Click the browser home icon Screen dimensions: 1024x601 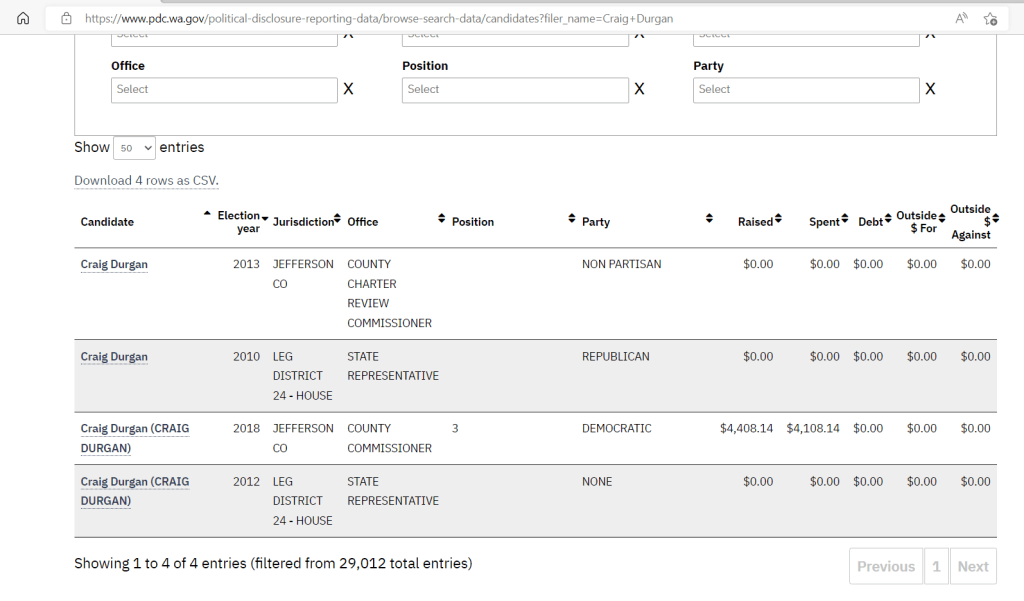(x=23, y=18)
